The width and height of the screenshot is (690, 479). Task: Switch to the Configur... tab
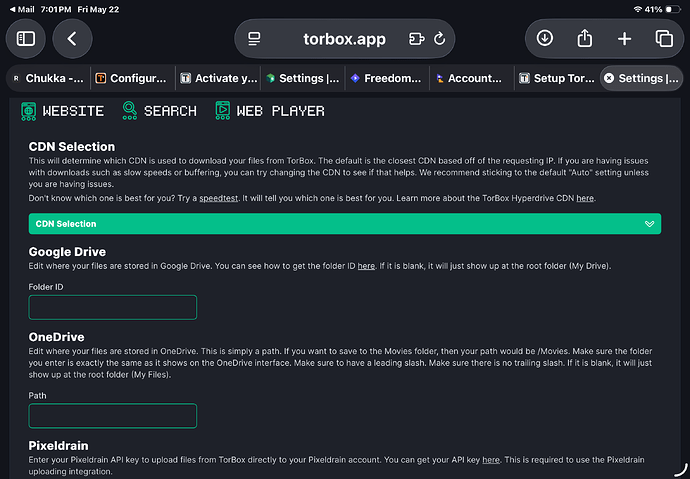point(133,78)
